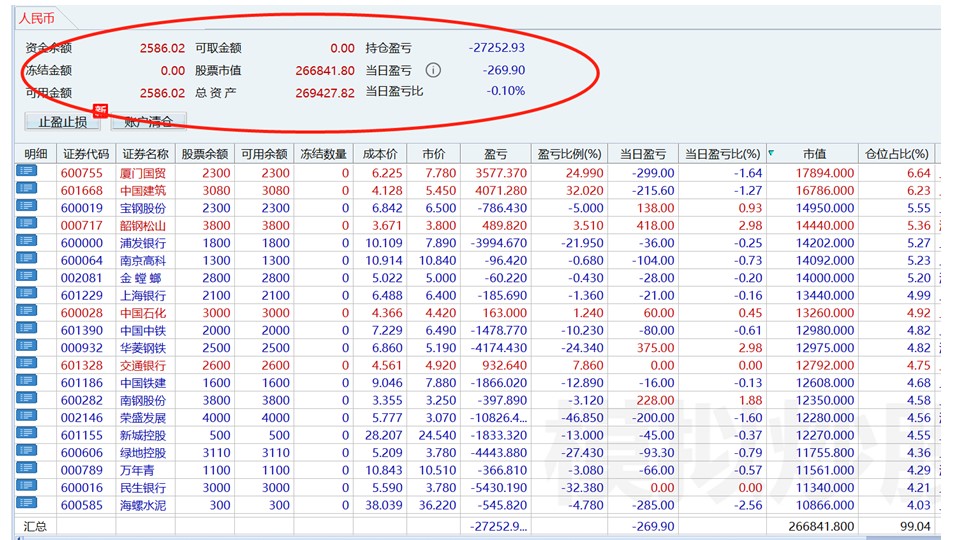The width and height of the screenshot is (960, 540).
Task: Sort by the 仓位占比(%) column header
Action: 897,154
